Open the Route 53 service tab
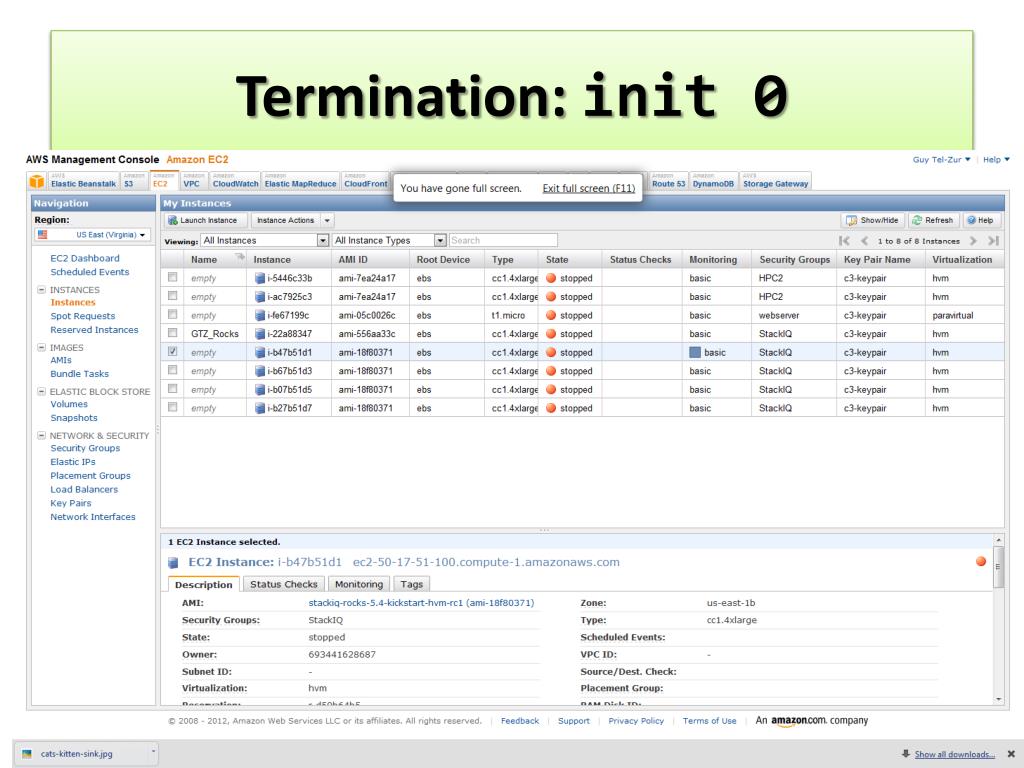Viewport: 1024px width, 768px height. pyautogui.click(x=669, y=181)
